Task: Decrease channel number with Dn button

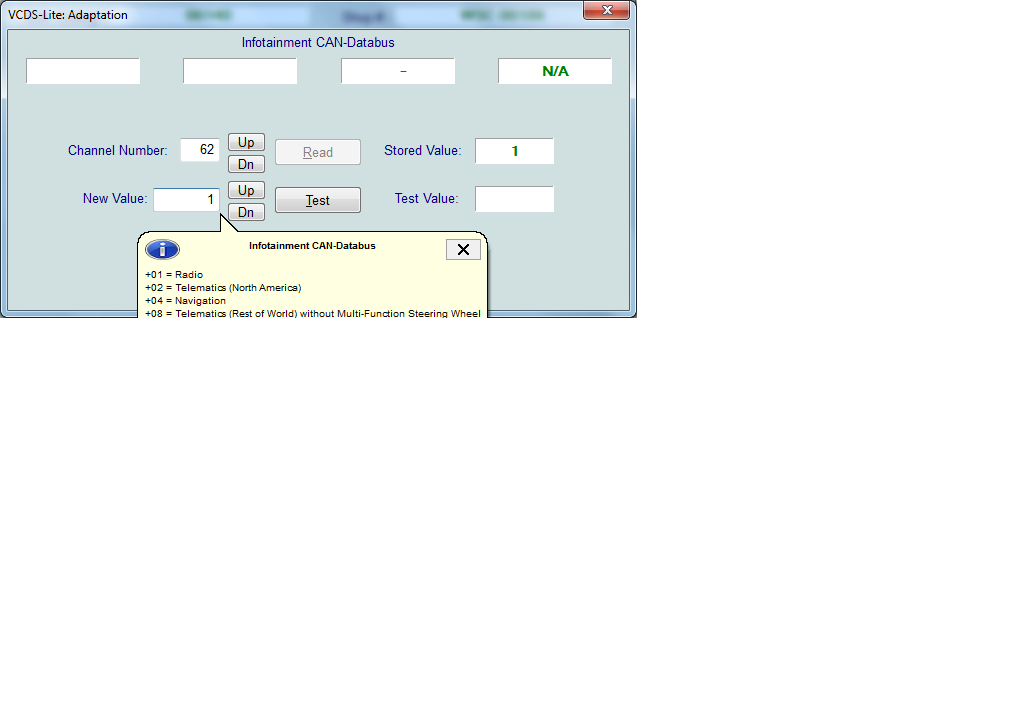Action: pos(246,164)
